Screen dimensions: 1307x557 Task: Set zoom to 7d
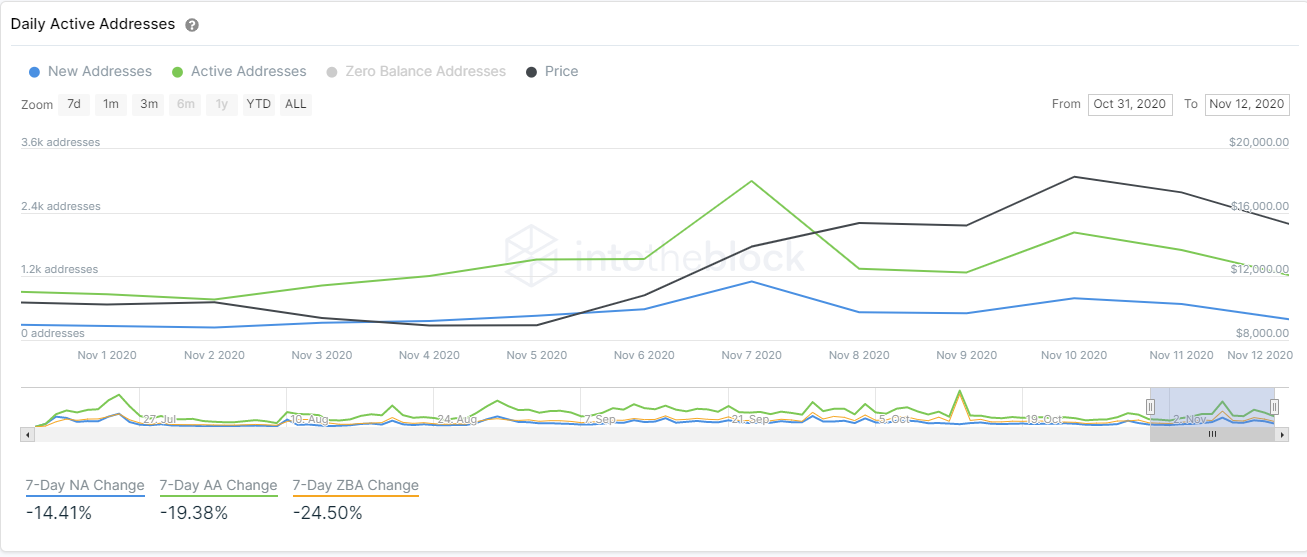pos(74,104)
